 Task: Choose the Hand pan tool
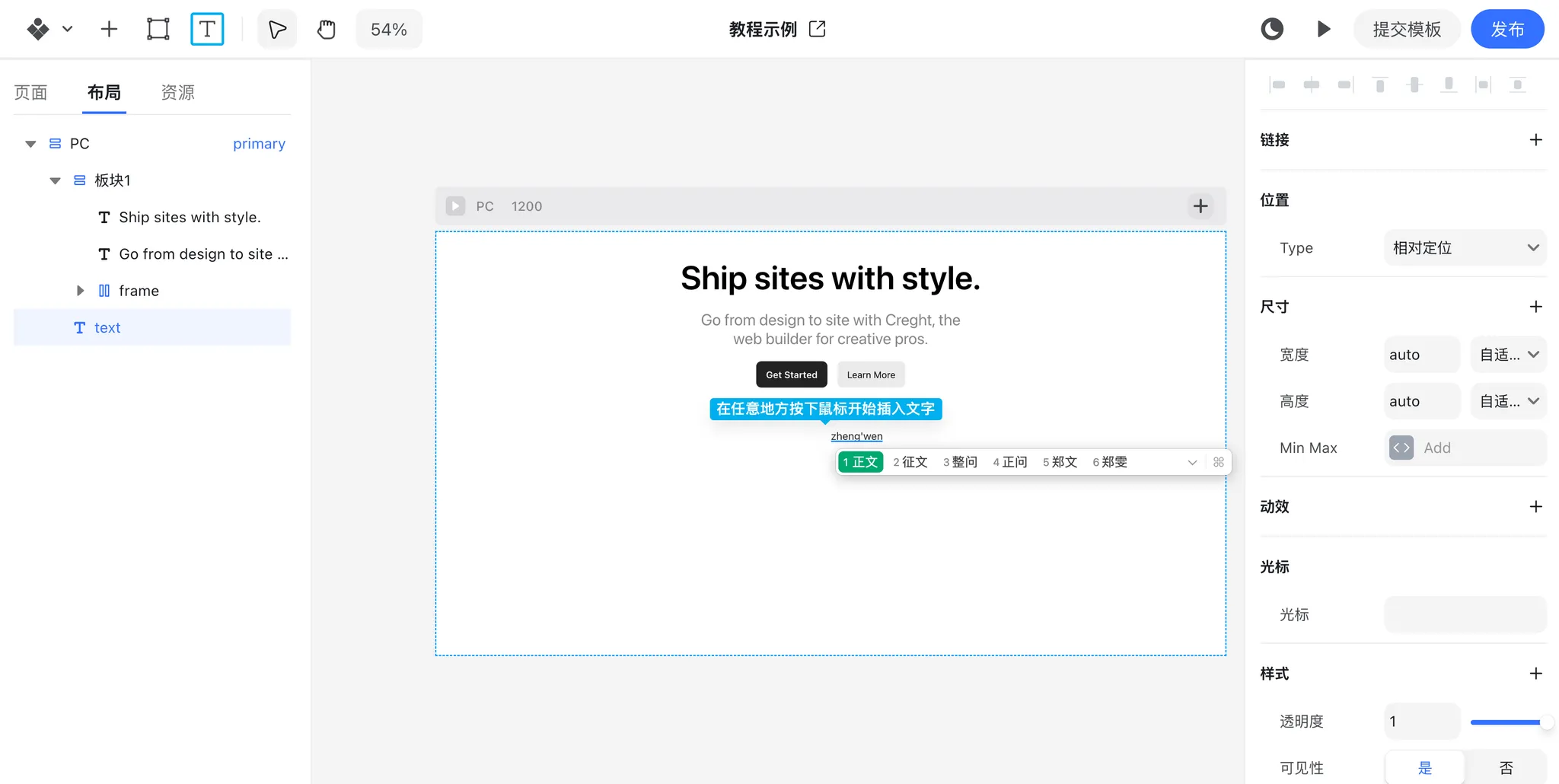tap(326, 30)
